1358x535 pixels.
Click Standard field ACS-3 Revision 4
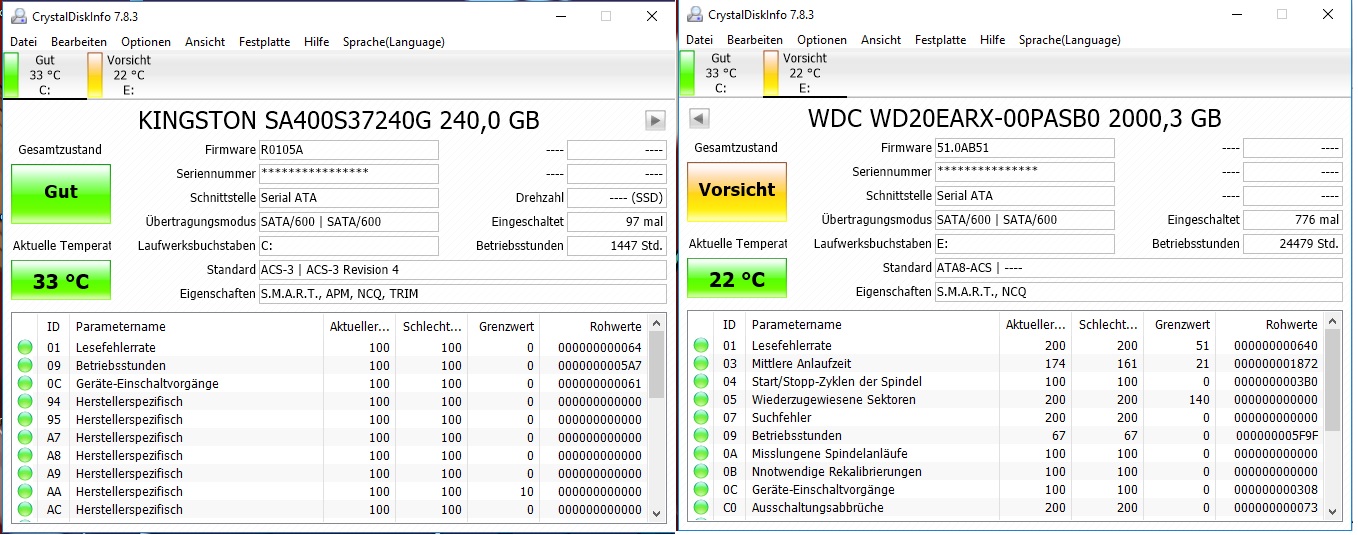coord(462,270)
